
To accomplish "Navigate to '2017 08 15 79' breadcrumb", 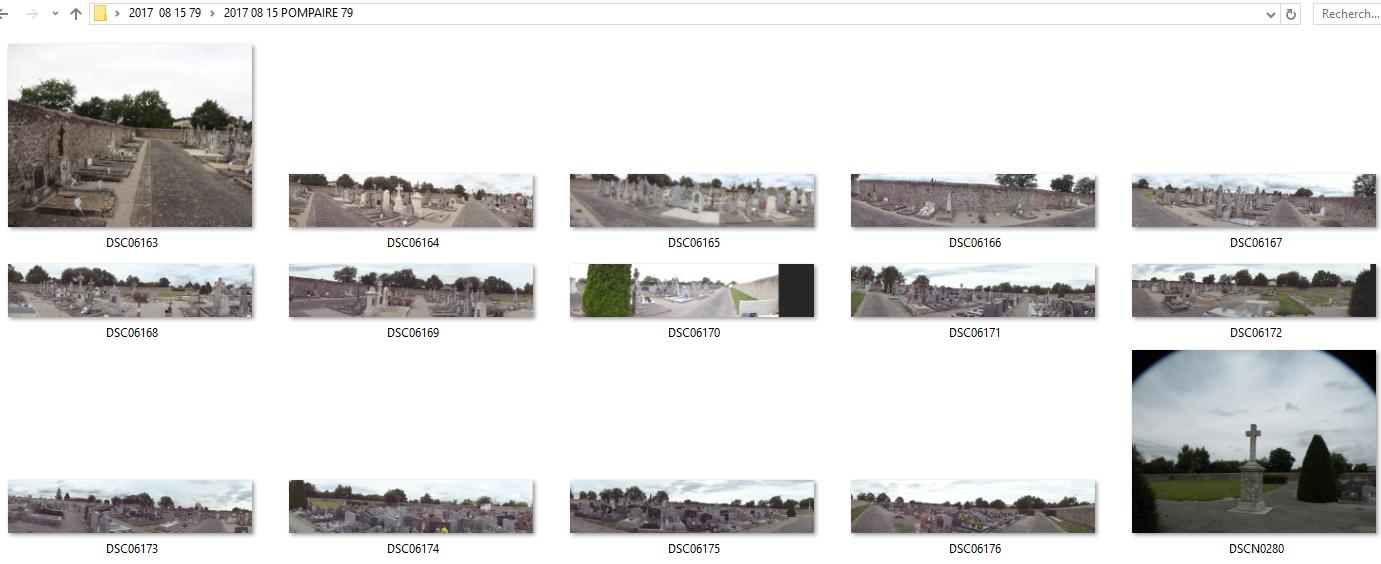I will (165, 13).
